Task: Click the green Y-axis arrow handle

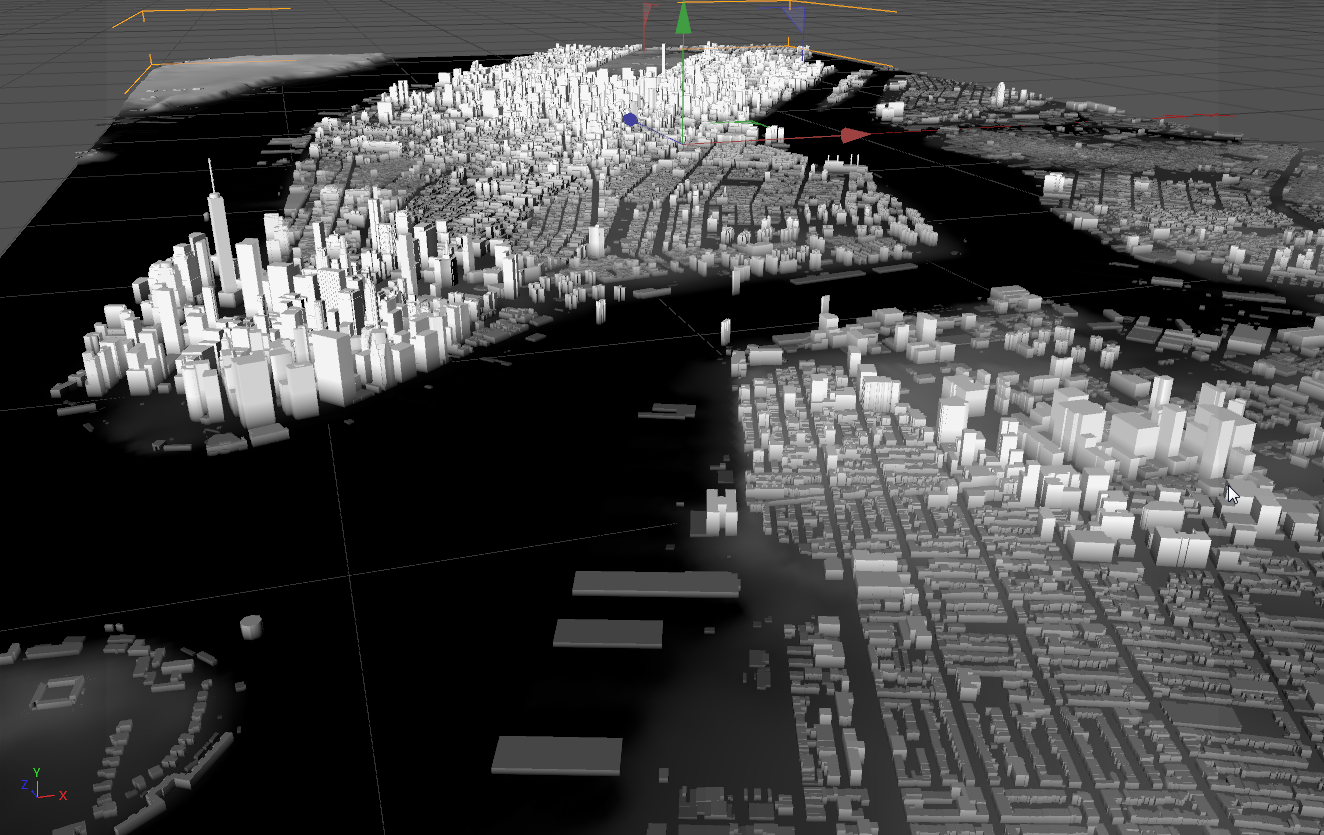Action: pyautogui.click(x=683, y=18)
